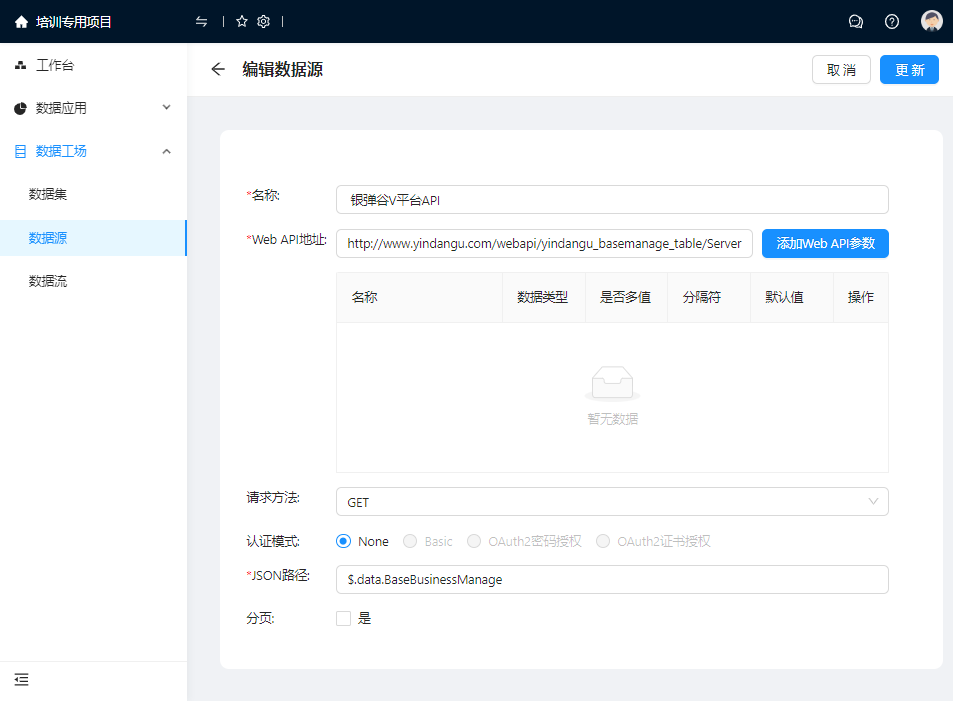Click the 添加Web API参数 button
The height and width of the screenshot is (701, 953).
tap(825, 243)
